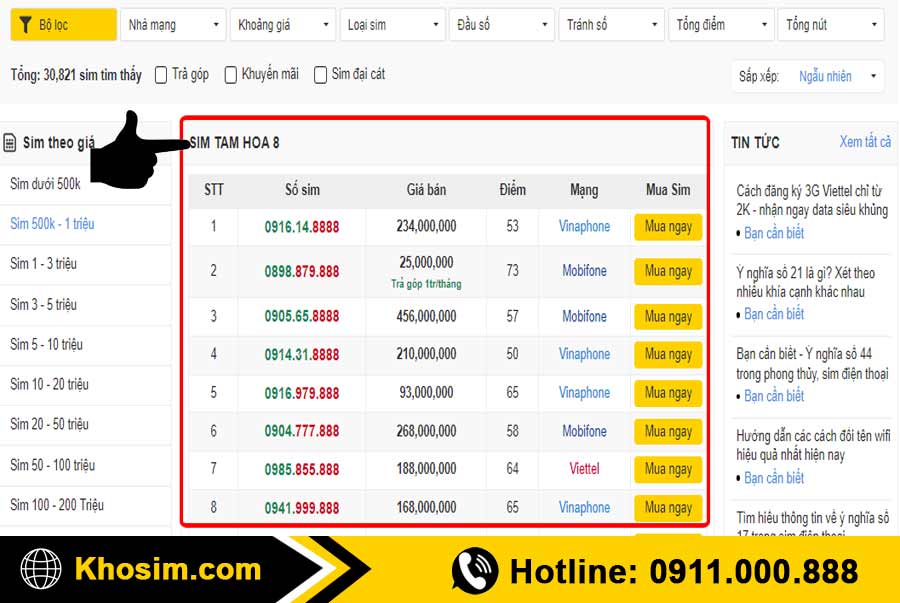Open the Tổng nút dropdown
The height and width of the screenshot is (603, 900).
(830, 24)
